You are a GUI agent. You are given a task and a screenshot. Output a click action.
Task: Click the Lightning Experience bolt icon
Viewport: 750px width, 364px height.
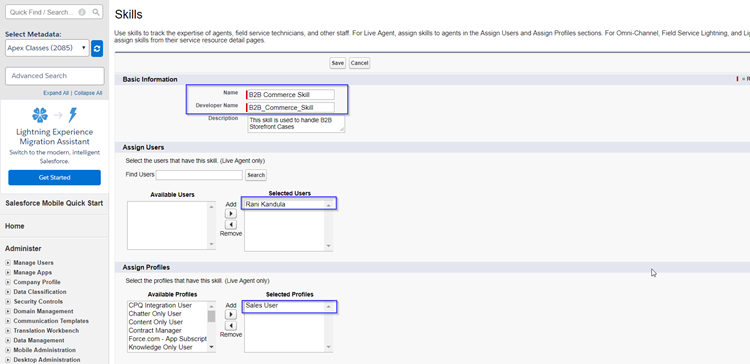[x=73, y=115]
